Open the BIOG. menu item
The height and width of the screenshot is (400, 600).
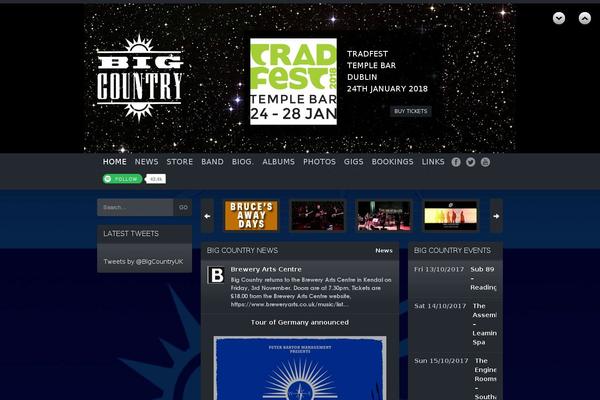tap(243, 162)
